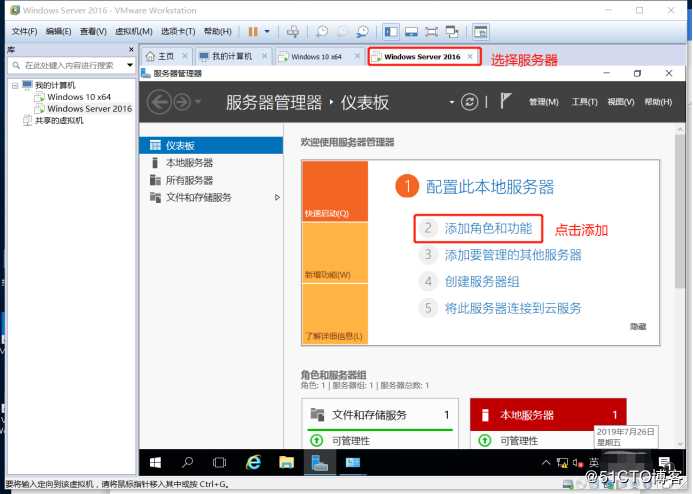
Task: Open the navigation history dropdown arrow
Action: pyautogui.click(x=198, y=102)
